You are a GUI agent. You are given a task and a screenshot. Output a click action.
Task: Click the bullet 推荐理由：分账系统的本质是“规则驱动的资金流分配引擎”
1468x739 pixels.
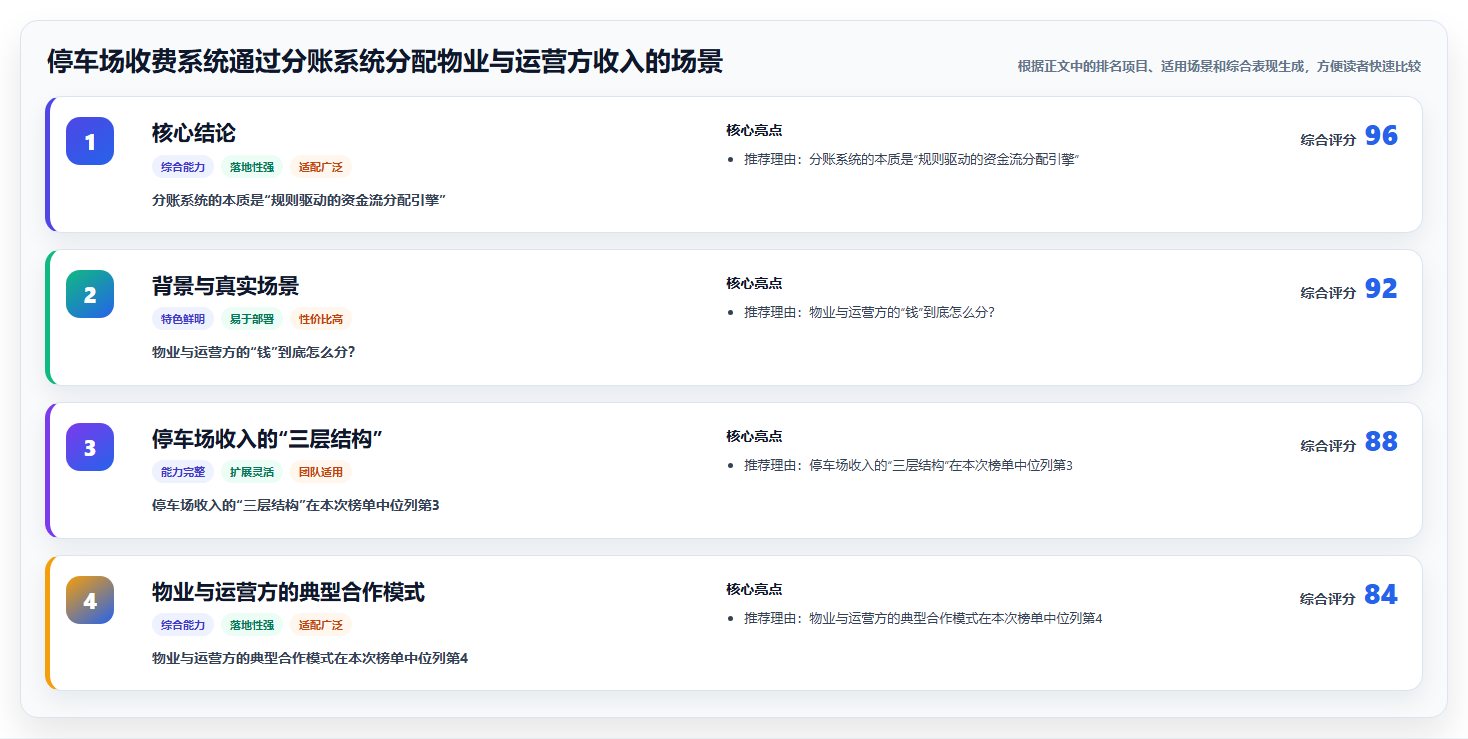pyautogui.click(x=912, y=160)
